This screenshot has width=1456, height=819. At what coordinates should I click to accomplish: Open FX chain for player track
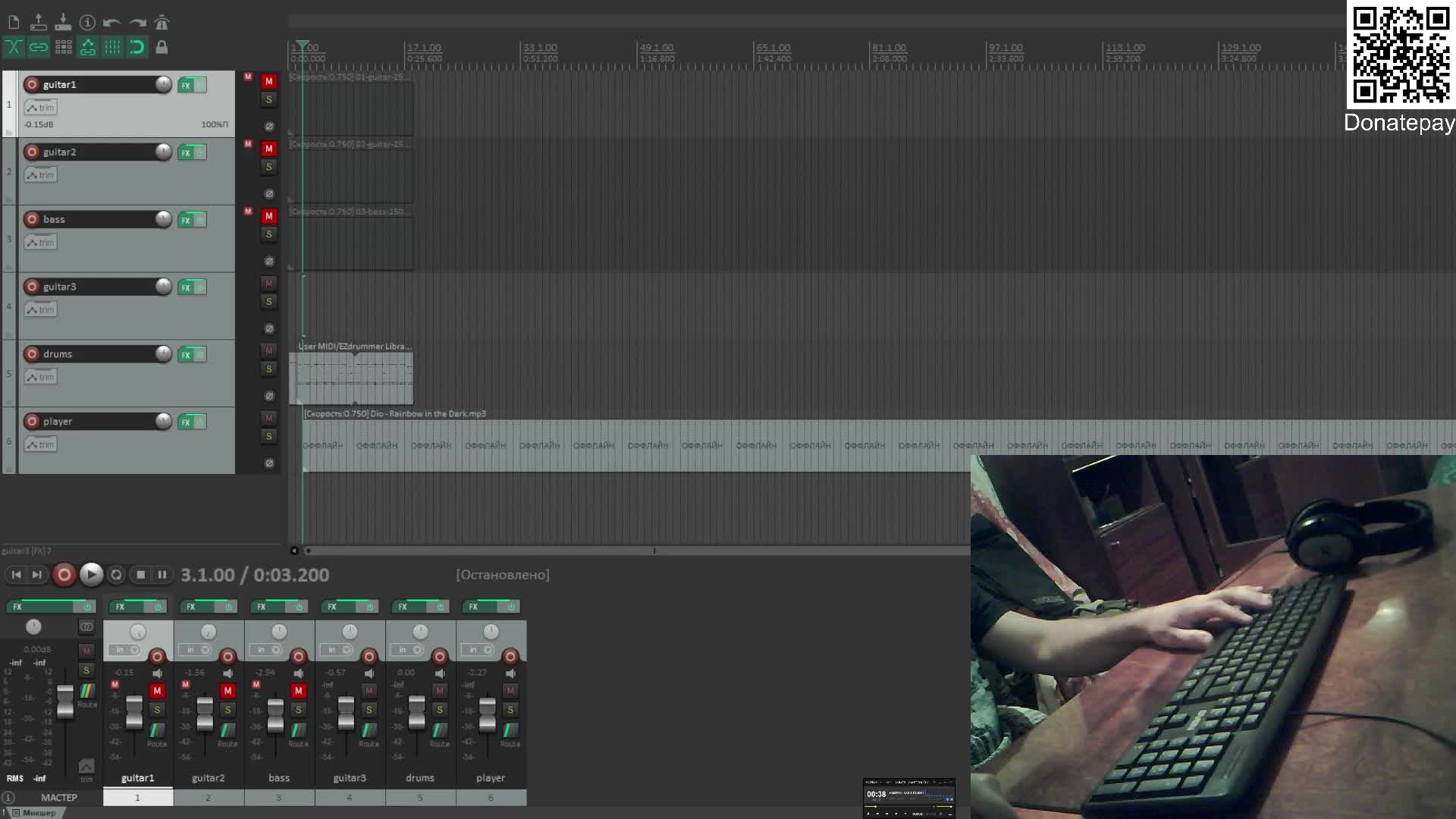point(186,422)
